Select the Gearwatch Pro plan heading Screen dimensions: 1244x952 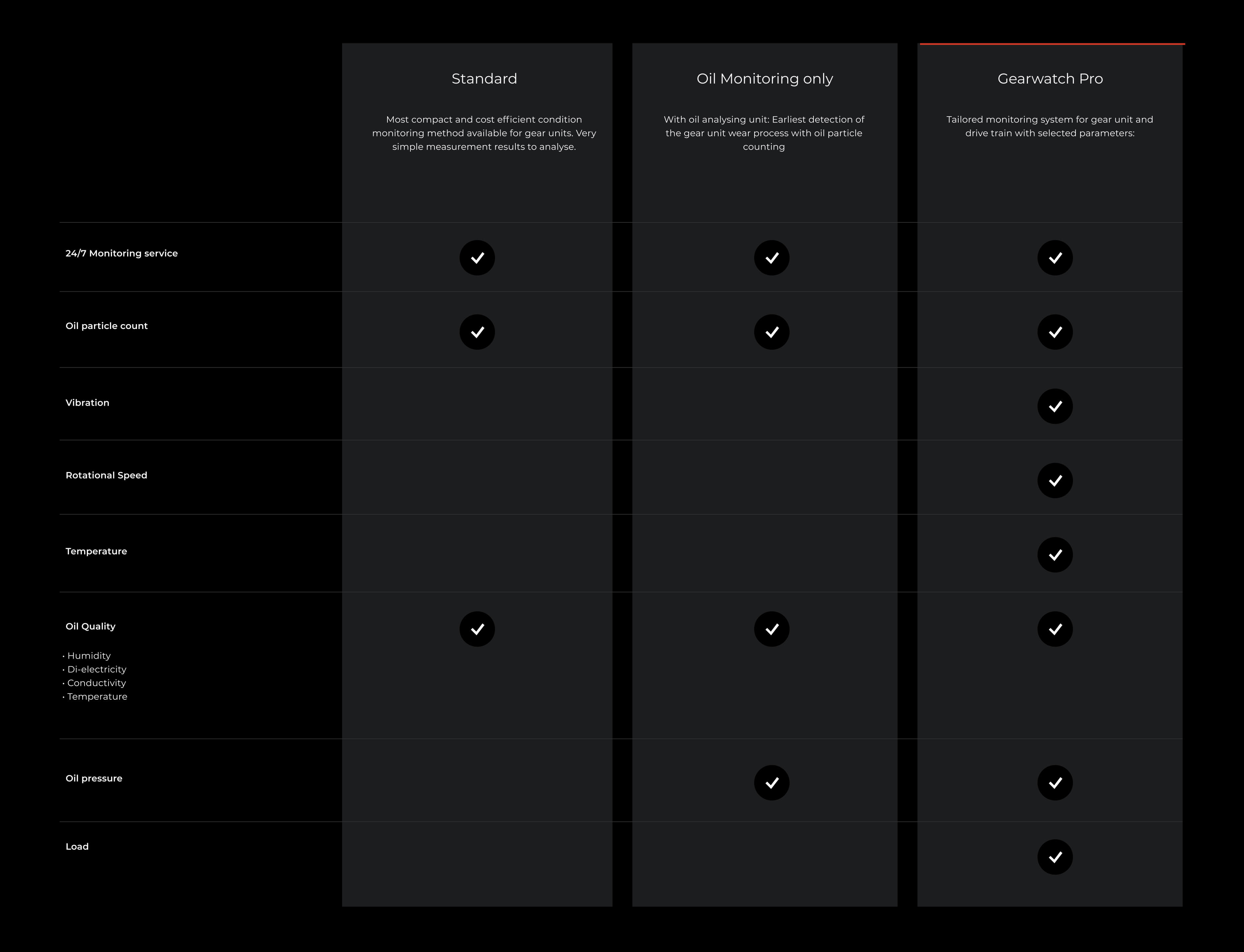(x=1050, y=79)
